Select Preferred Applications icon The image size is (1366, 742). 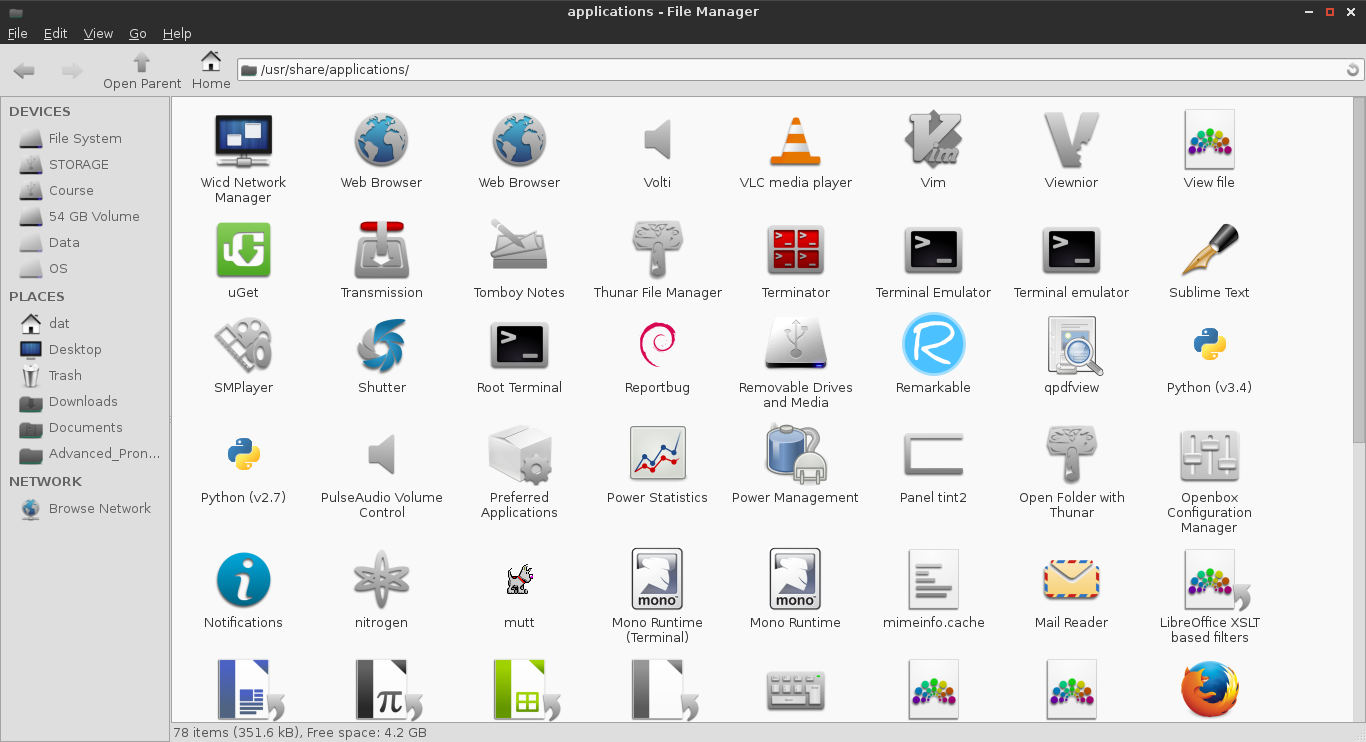519,455
